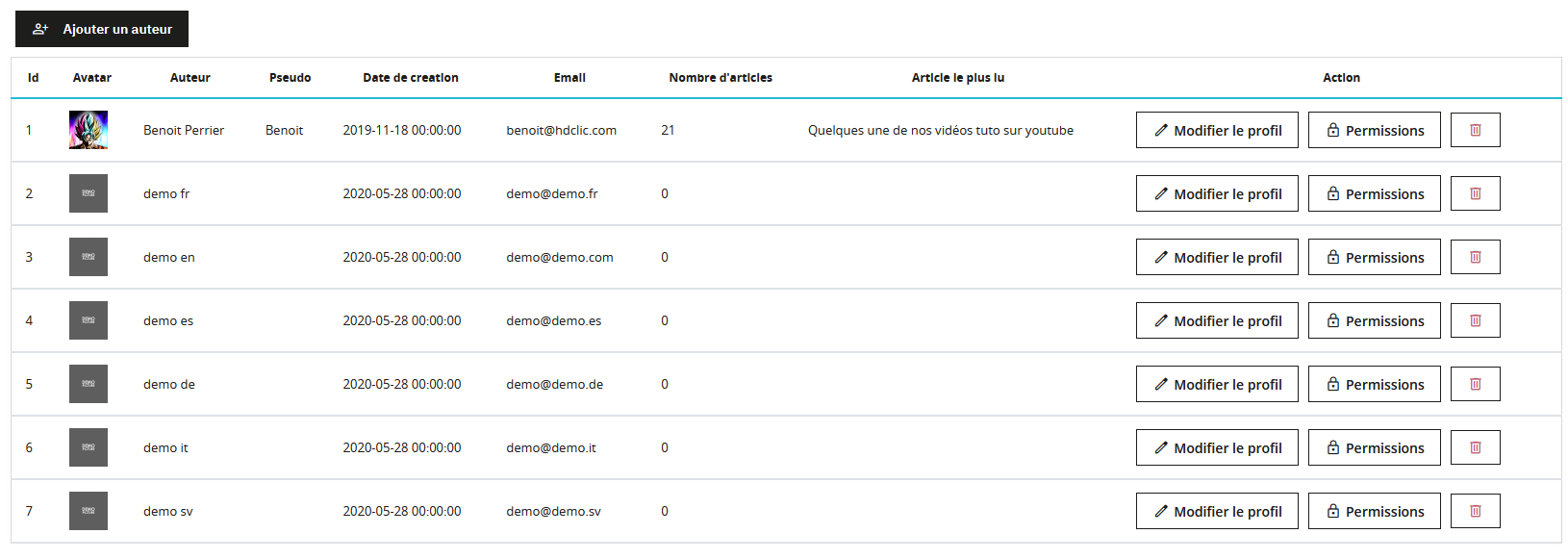The image size is (1568, 559).
Task: Click trash icon for demo es
Action: [1476, 320]
